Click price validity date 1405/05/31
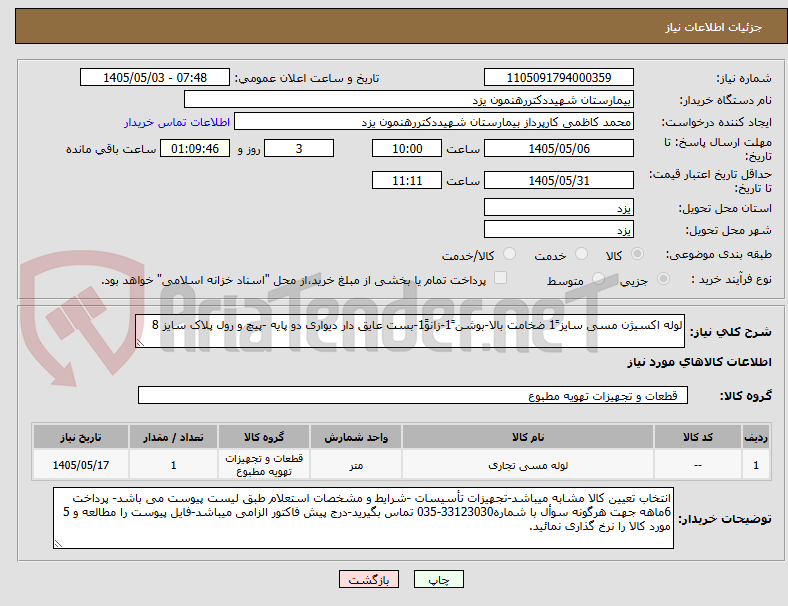Image resolution: width=788 pixels, height=606 pixels. 559,180
